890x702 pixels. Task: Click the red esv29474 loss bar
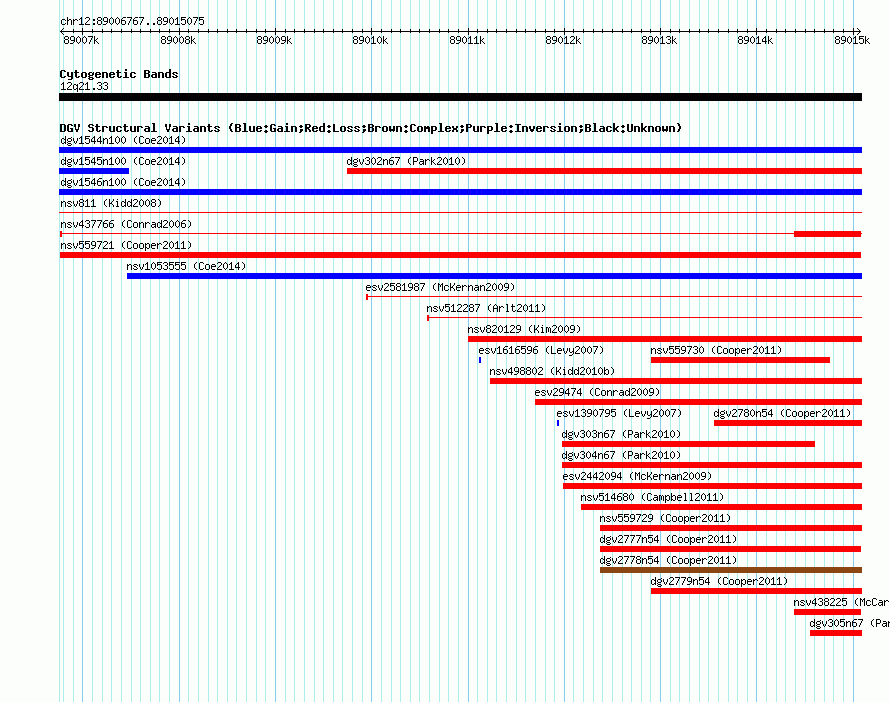click(698, 402)
